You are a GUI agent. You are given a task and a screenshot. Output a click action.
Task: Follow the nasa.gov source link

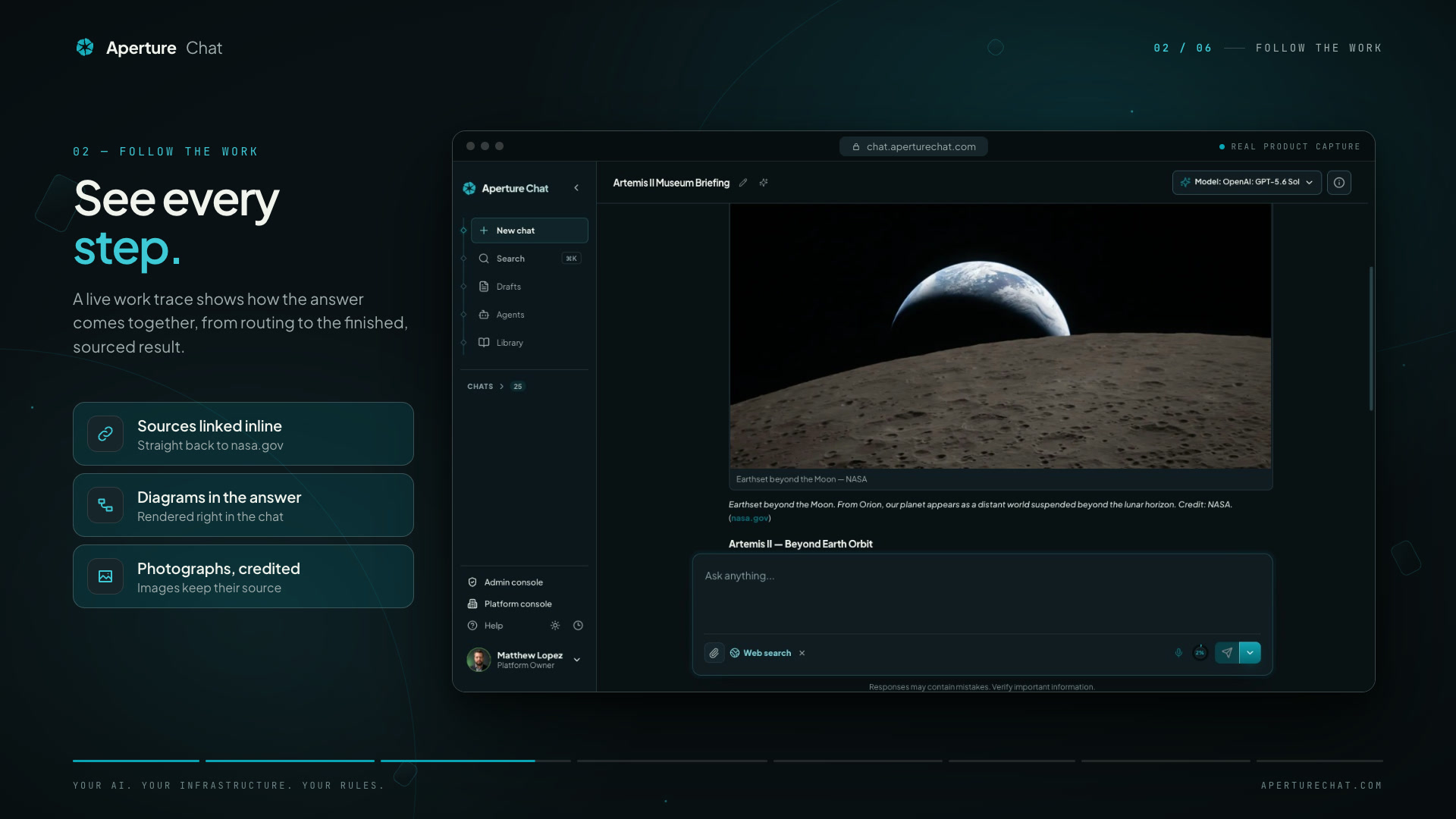(x=749, y=518)
